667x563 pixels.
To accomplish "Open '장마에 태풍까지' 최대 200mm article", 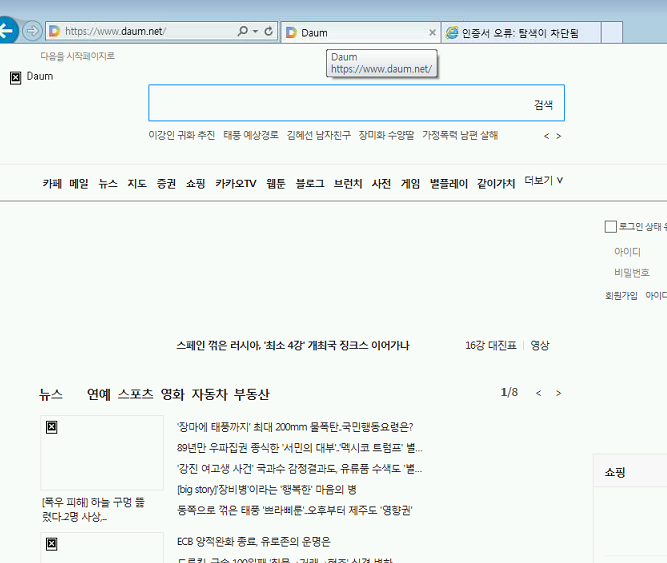I will coord(295,427).
